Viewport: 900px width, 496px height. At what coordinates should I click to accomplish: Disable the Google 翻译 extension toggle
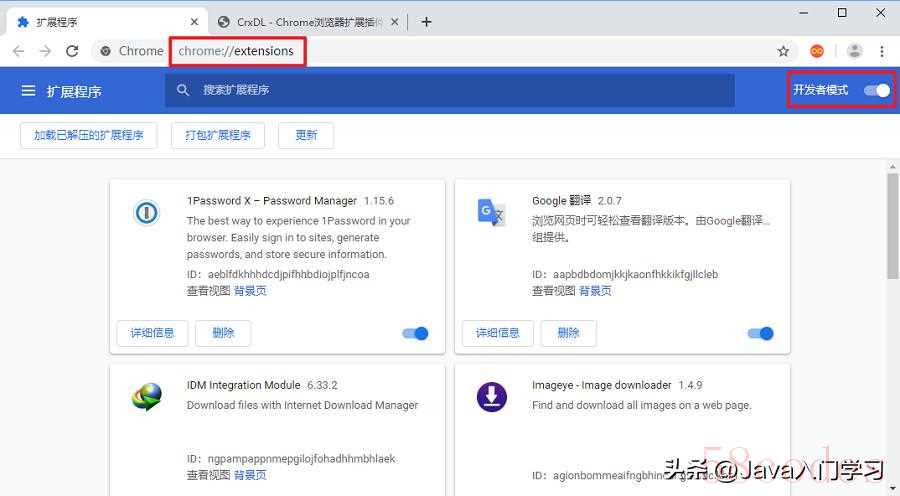[x=760, y=333]
